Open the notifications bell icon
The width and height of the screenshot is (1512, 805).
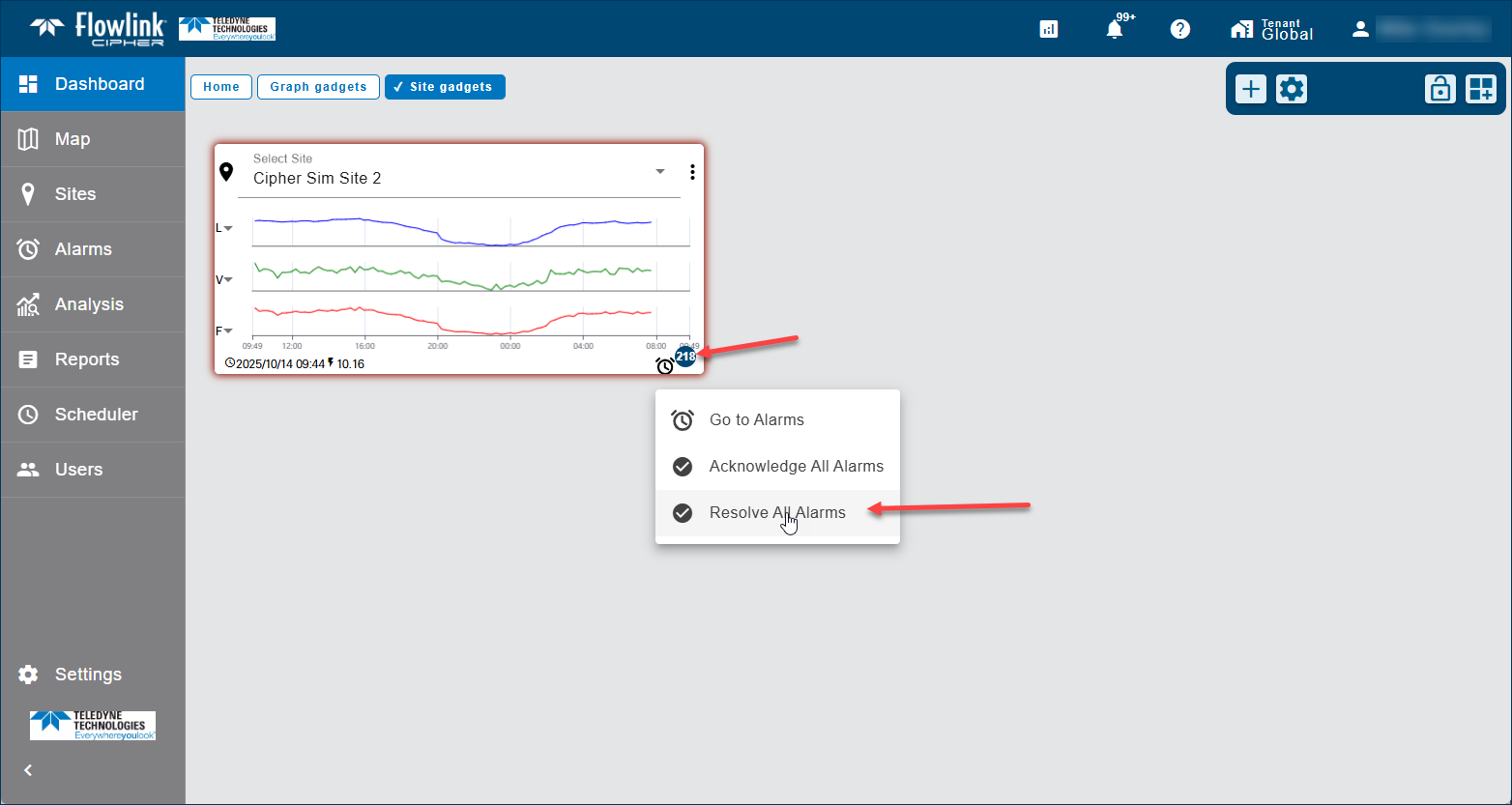point(1115,29)
